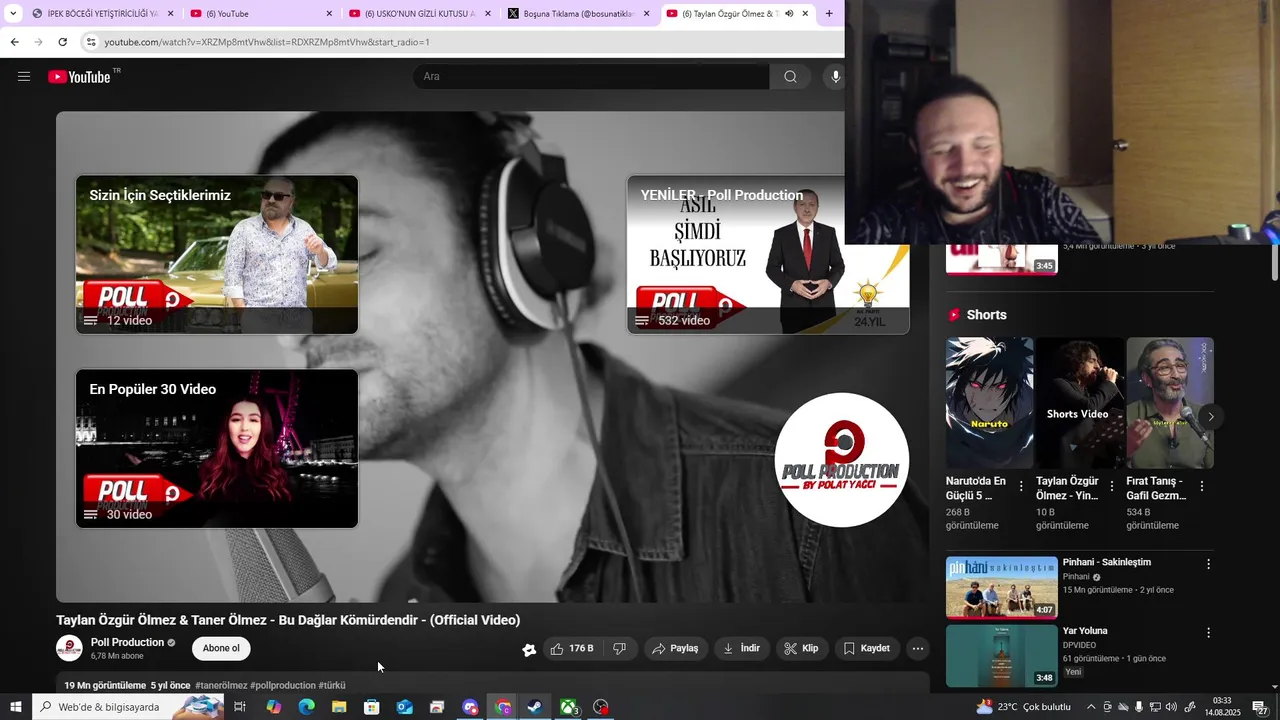Click the address bar URL

pyautogui.click(x=267, y=42)
